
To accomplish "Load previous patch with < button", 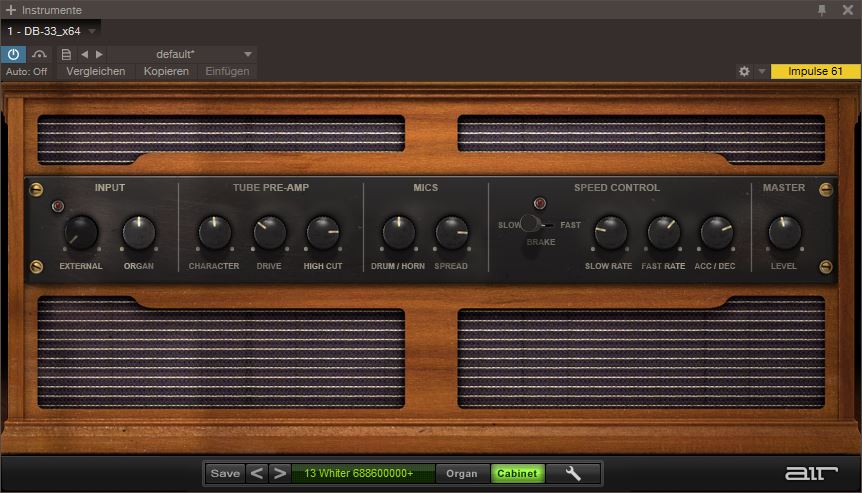I will pos(257,473).
